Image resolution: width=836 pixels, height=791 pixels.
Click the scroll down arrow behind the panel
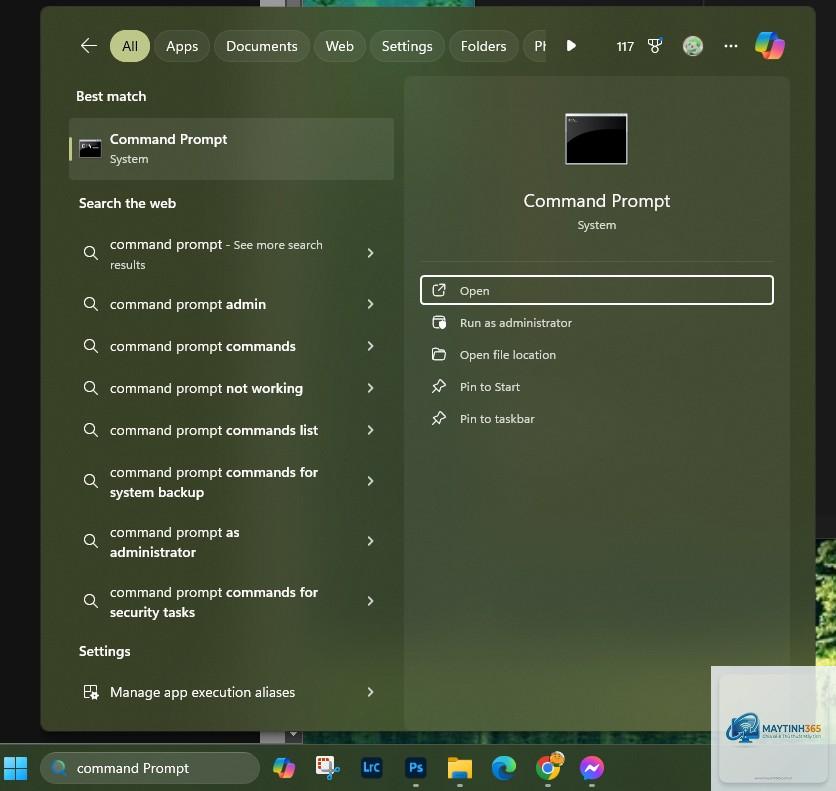[x=293, y=735]
